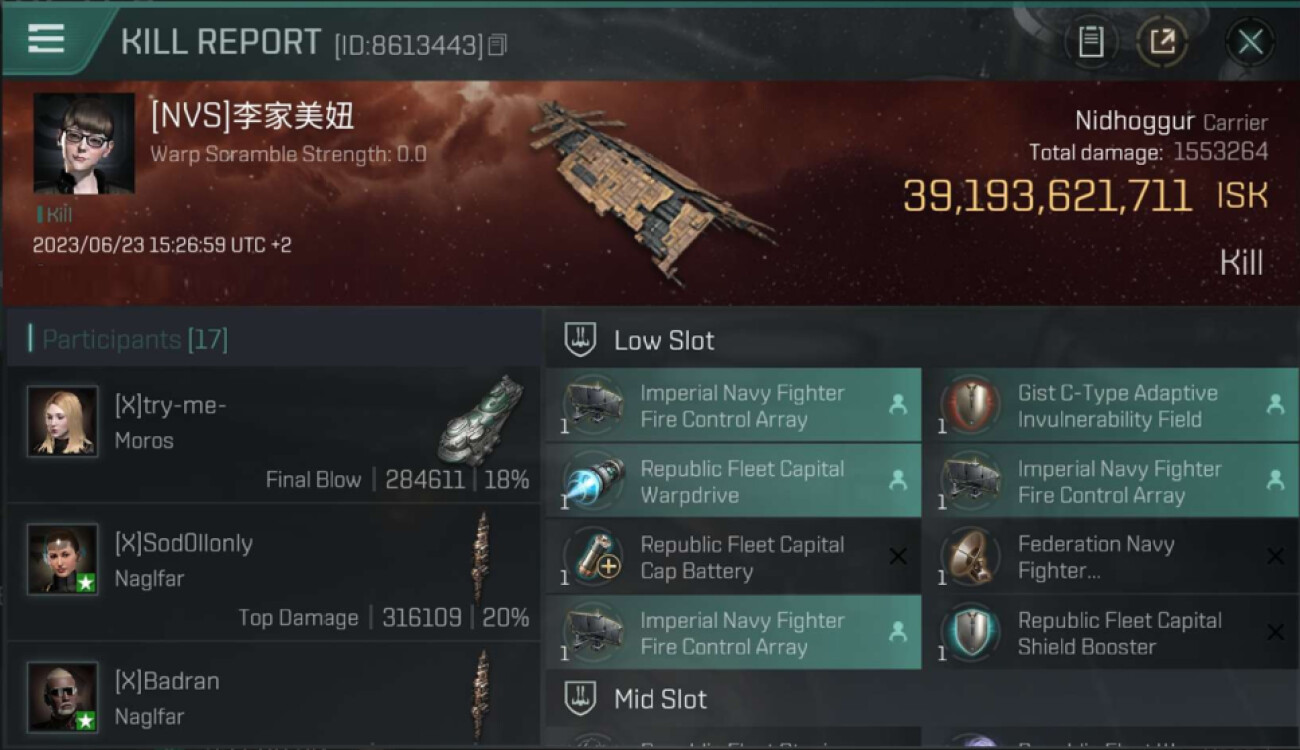
Task: Click Federation Navy Fighter module icon
Action: 970,557
